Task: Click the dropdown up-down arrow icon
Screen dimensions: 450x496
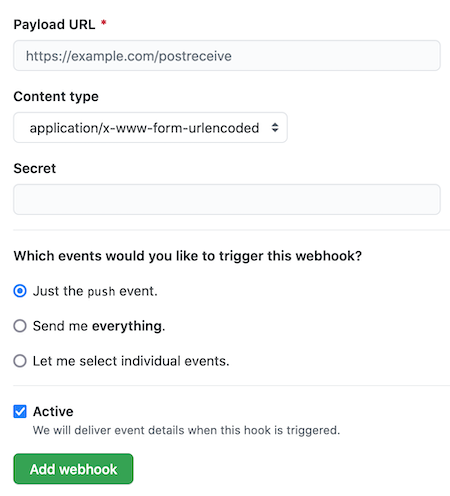Action: click(275, 127)
